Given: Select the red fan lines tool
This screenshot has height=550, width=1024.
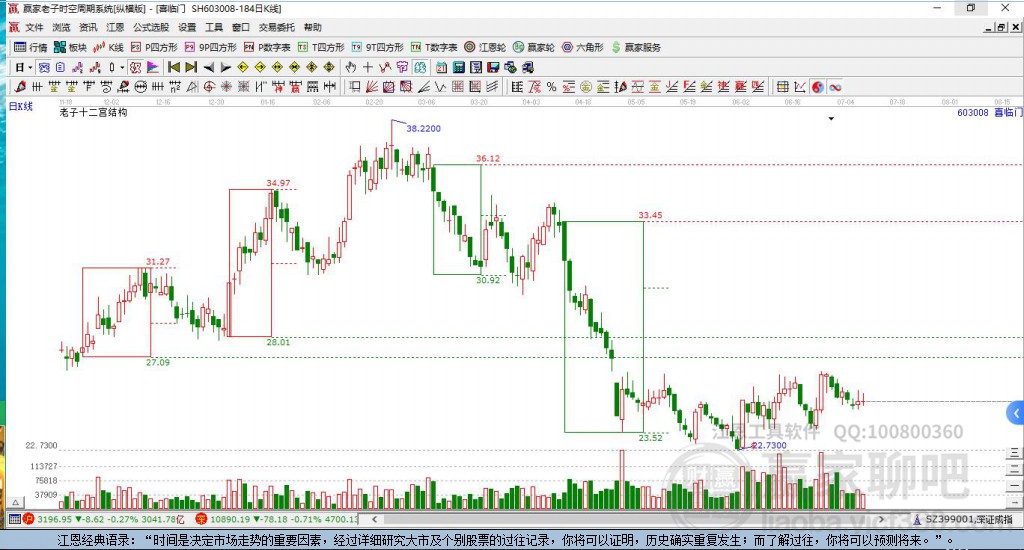Looking at the screenshot, I should [372, 87].
